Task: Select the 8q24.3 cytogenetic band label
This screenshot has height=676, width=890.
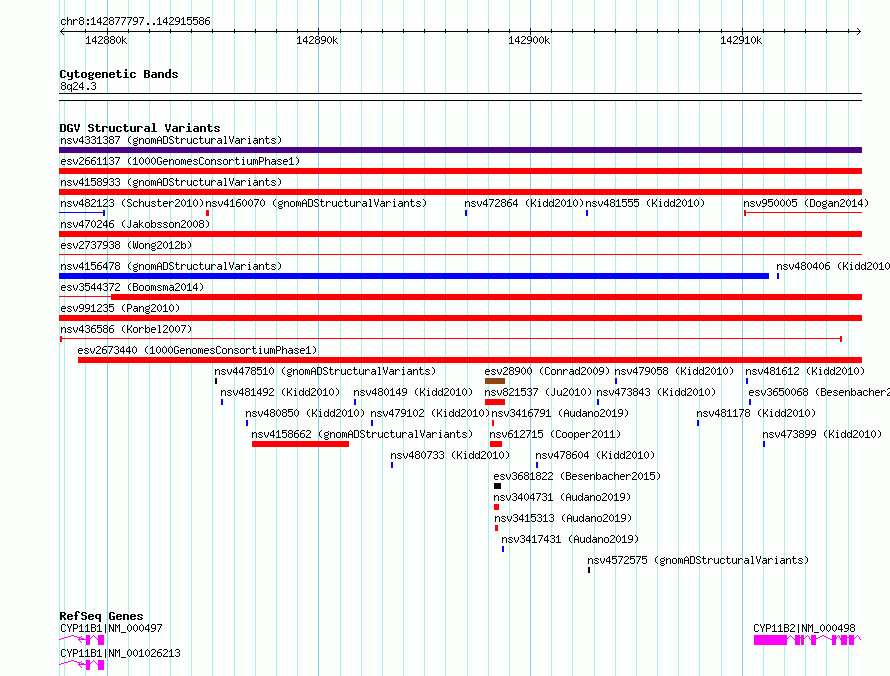Action: coord(78,86)
